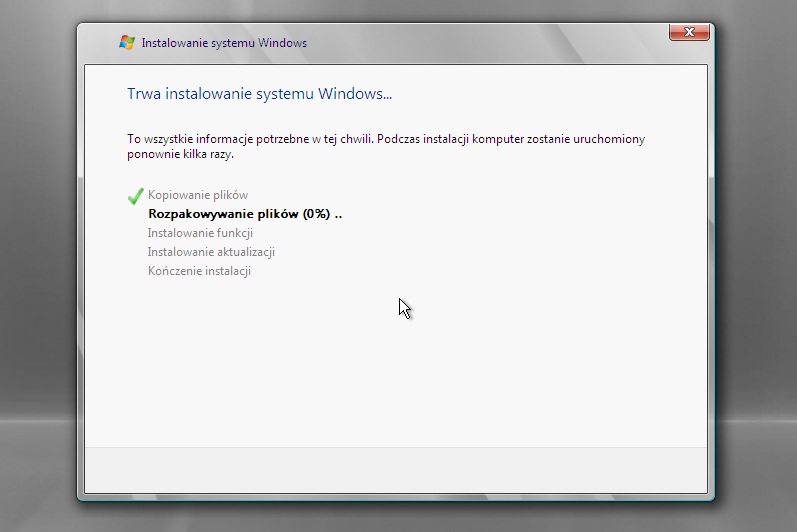Click the 'Instalowanie funkcji' step

click(200, 233)
